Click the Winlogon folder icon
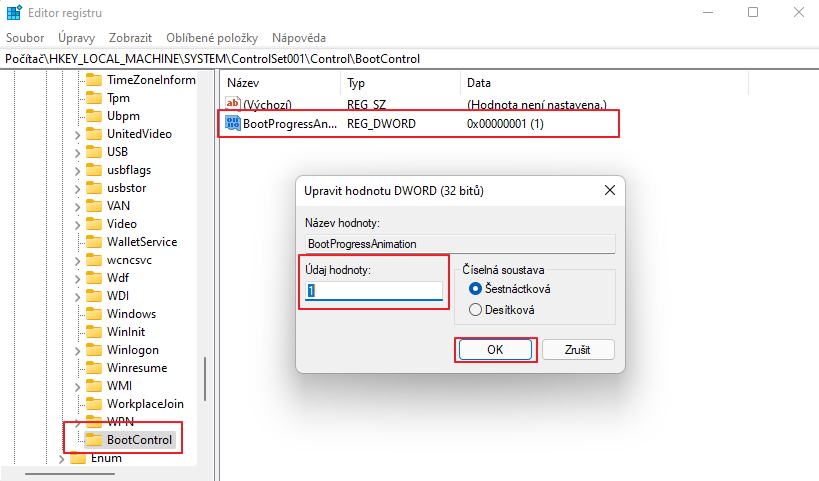Image resolution: width=819 pixels, height=481 pixels. point(94,350)
